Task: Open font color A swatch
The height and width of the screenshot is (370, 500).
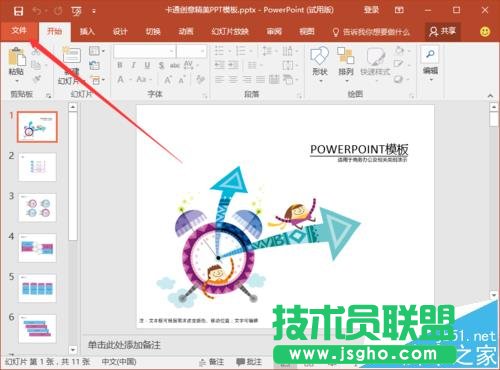Action: point(120,80)
